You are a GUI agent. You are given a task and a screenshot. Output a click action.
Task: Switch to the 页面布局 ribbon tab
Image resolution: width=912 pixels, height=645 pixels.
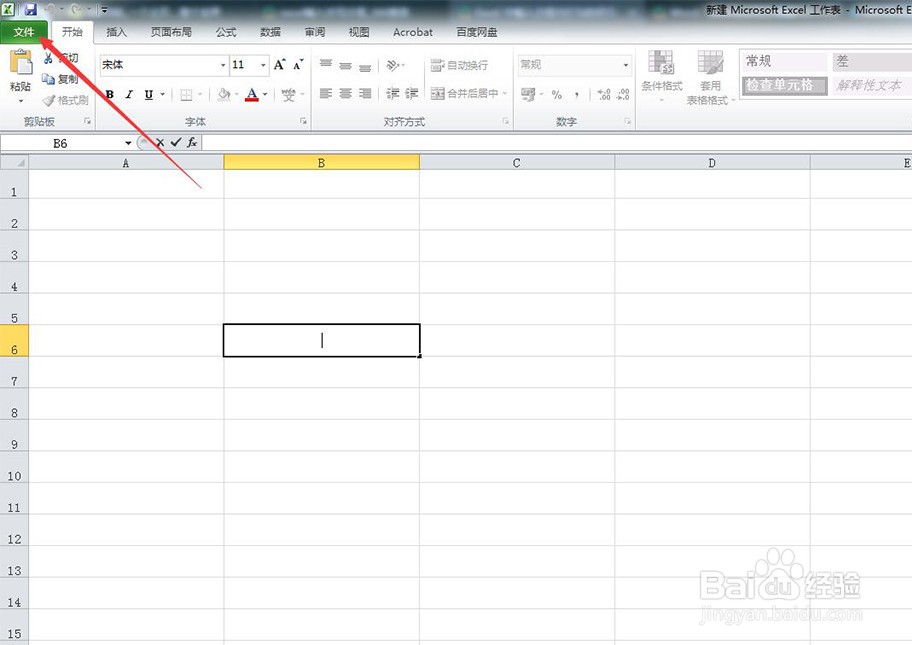pyautogui.click(x=171, y=33)
